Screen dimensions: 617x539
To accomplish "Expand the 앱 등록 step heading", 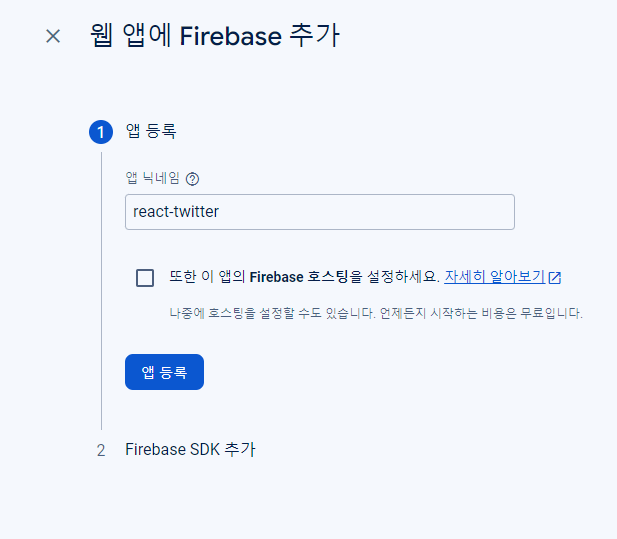I will (x=151, y=131).
